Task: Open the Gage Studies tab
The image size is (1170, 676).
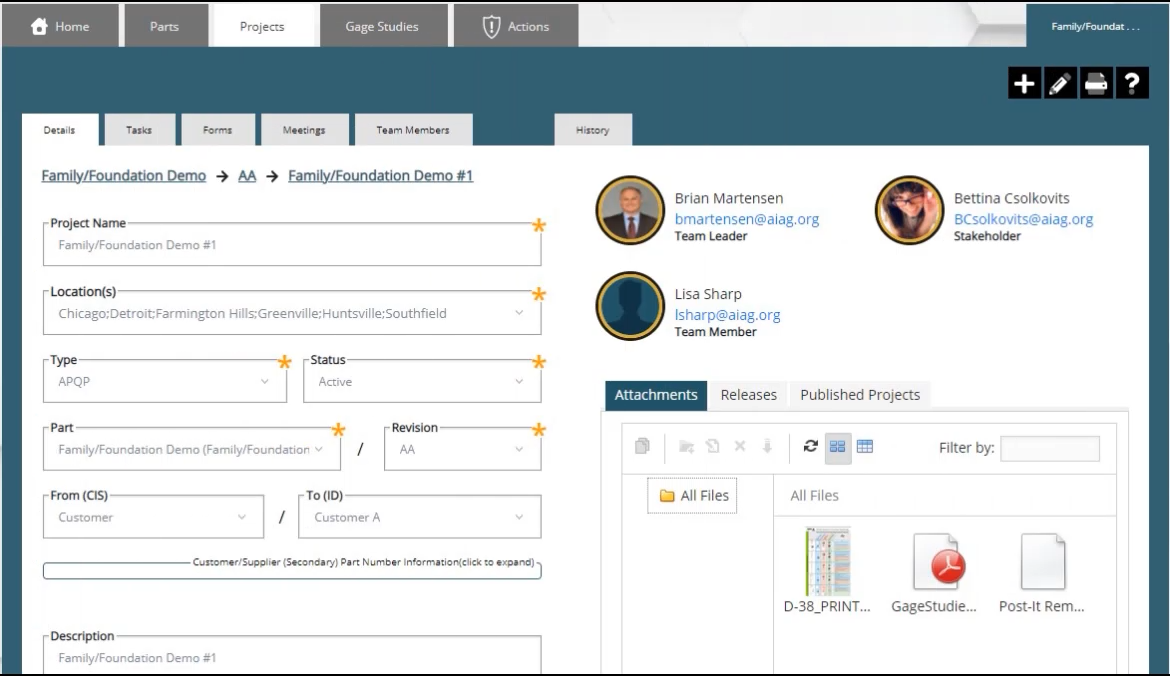Action: click(382, 27)
